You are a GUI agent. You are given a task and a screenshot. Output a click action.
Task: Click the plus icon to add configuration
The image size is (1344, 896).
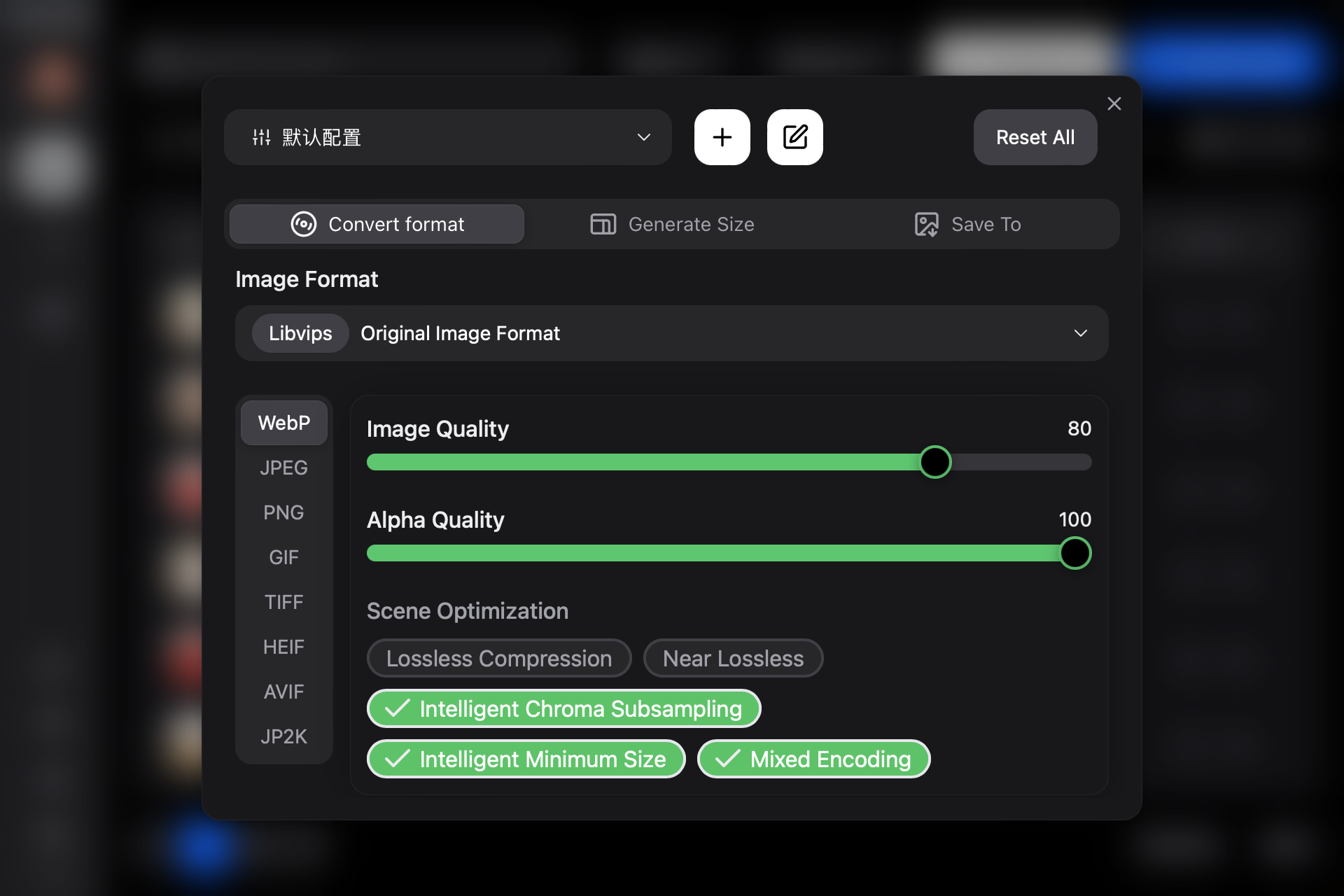(722, 137)
